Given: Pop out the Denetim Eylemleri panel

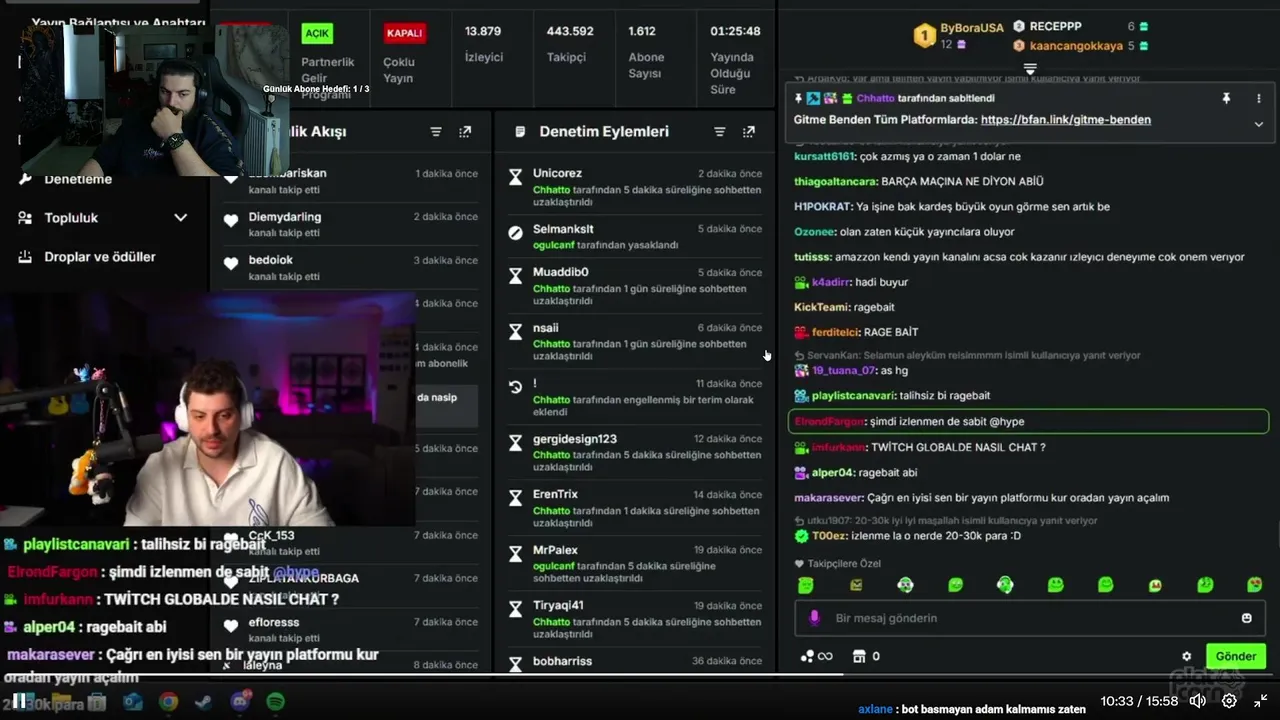Looking at the screenshot, I should tap(749, 132).
